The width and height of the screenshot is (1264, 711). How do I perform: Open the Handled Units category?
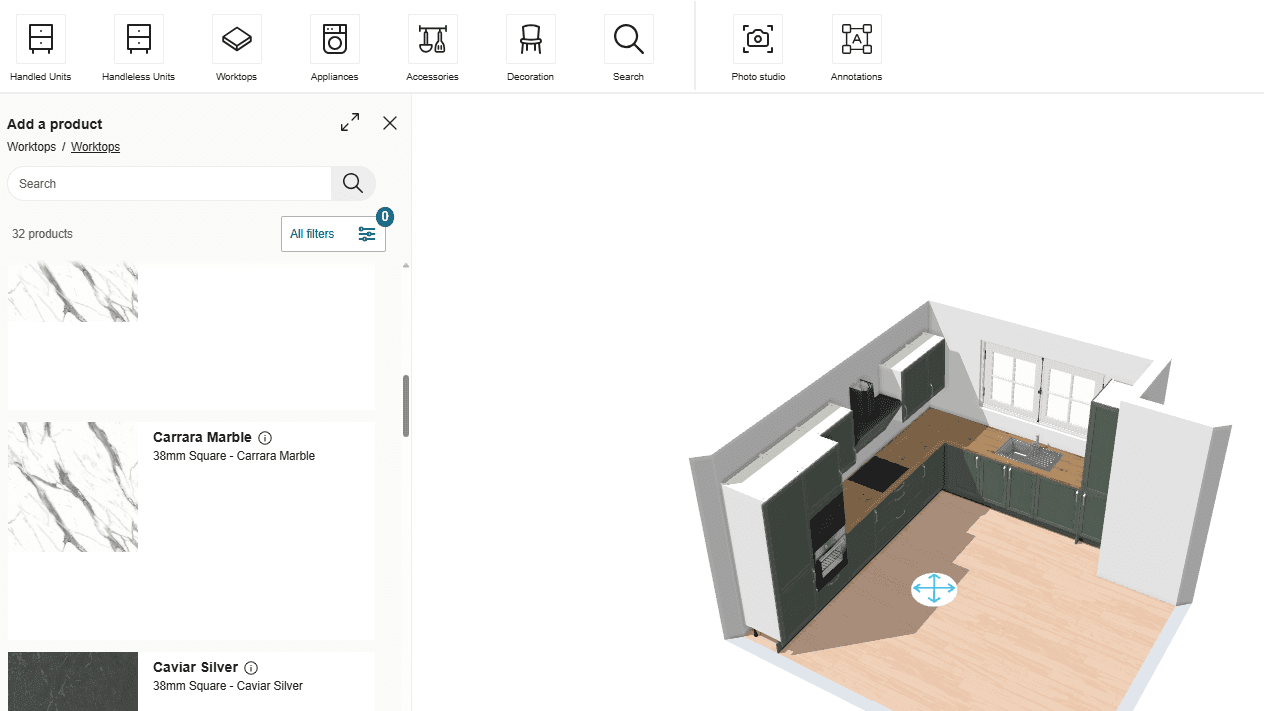click(41, 48)
